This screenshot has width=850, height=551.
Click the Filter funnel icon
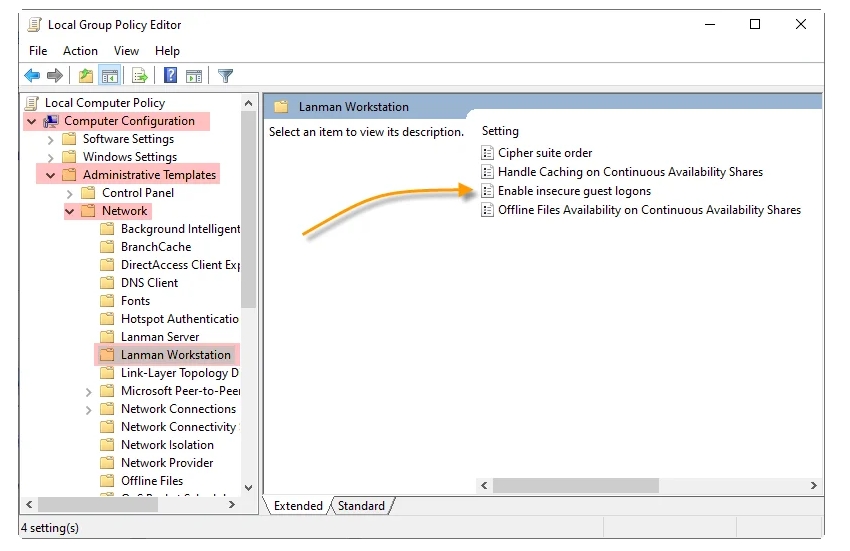225,76
